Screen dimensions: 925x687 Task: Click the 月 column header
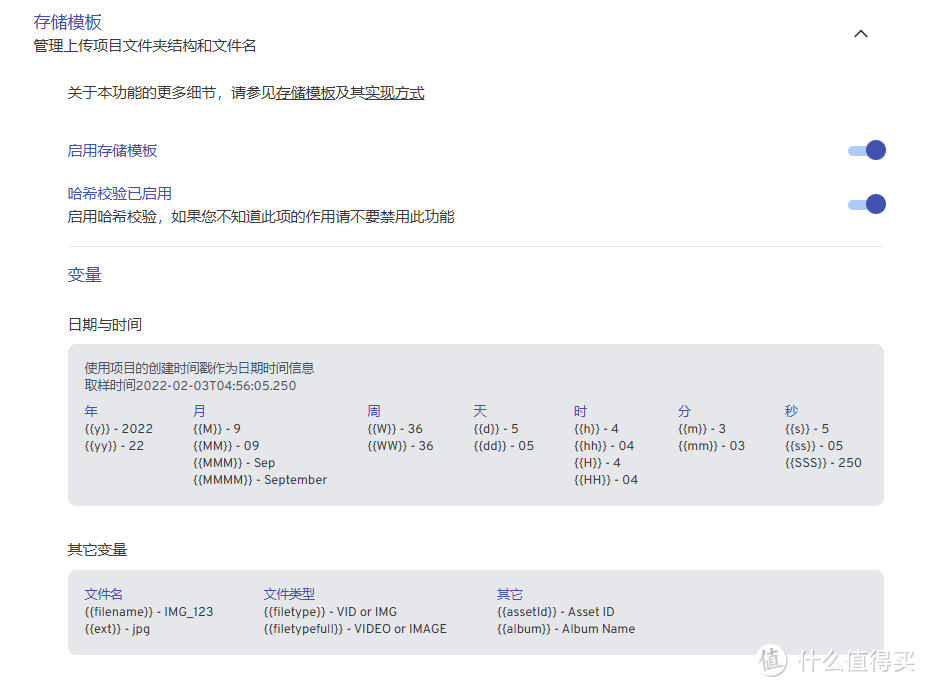point(199,411)
